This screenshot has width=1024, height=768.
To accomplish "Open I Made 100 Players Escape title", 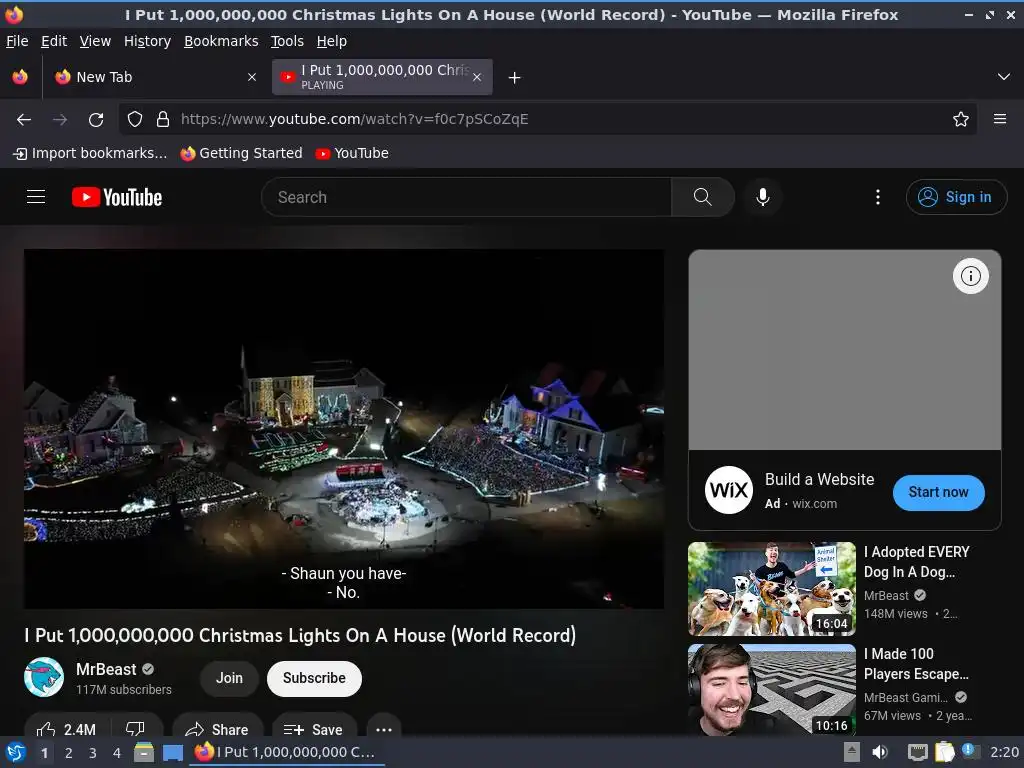I will tap(916, 664).
